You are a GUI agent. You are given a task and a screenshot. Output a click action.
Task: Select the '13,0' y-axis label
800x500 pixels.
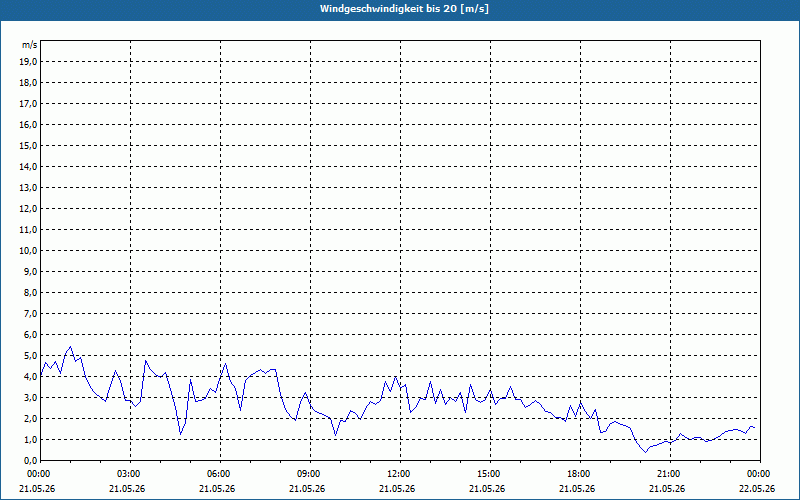pyautogui.click(x=28, y=188)
